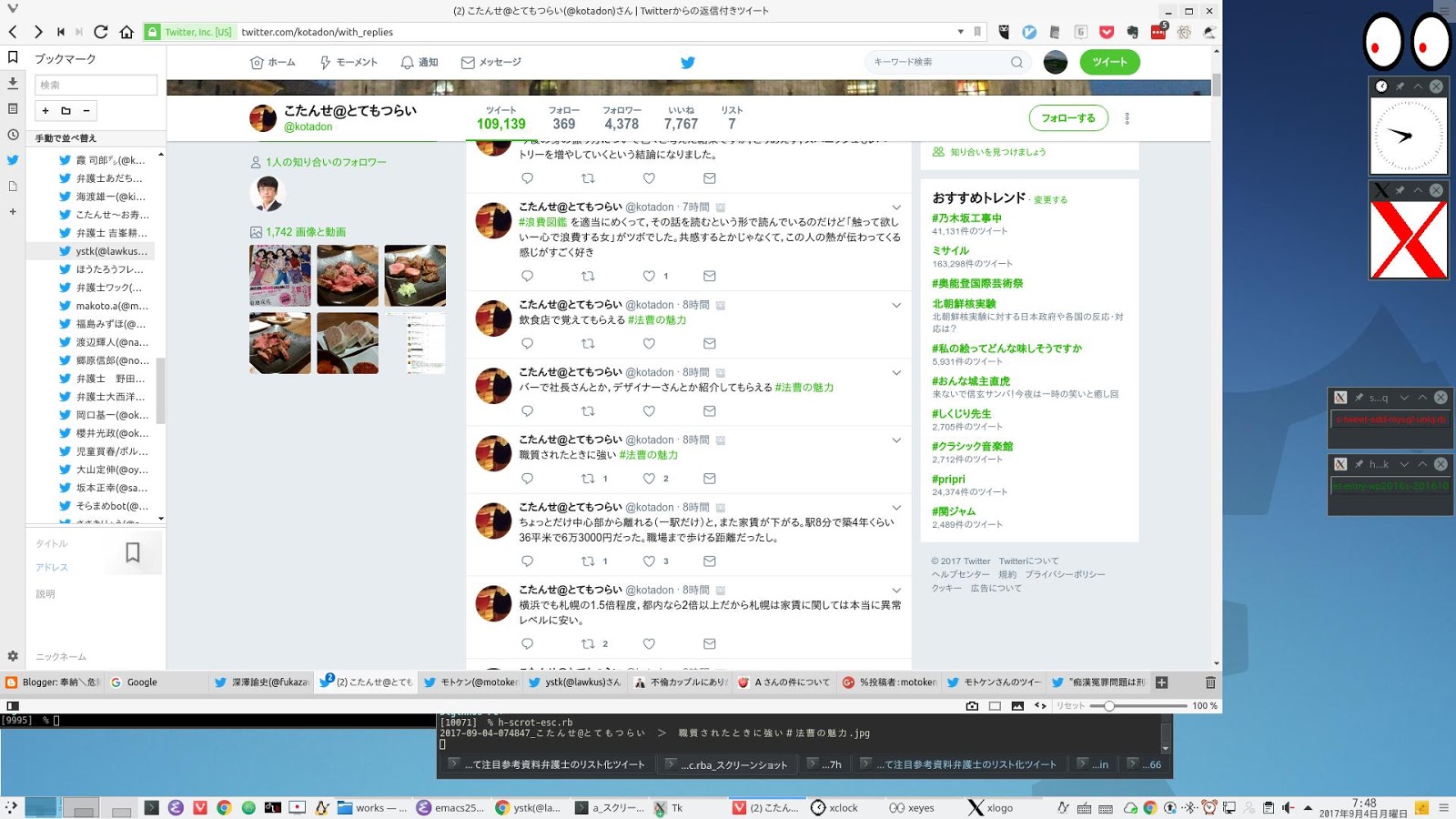Image resolution: width=1456 pixels, height=819 pixels.
Task: Open the Pocket extension icon
Action: point(1107,32)
